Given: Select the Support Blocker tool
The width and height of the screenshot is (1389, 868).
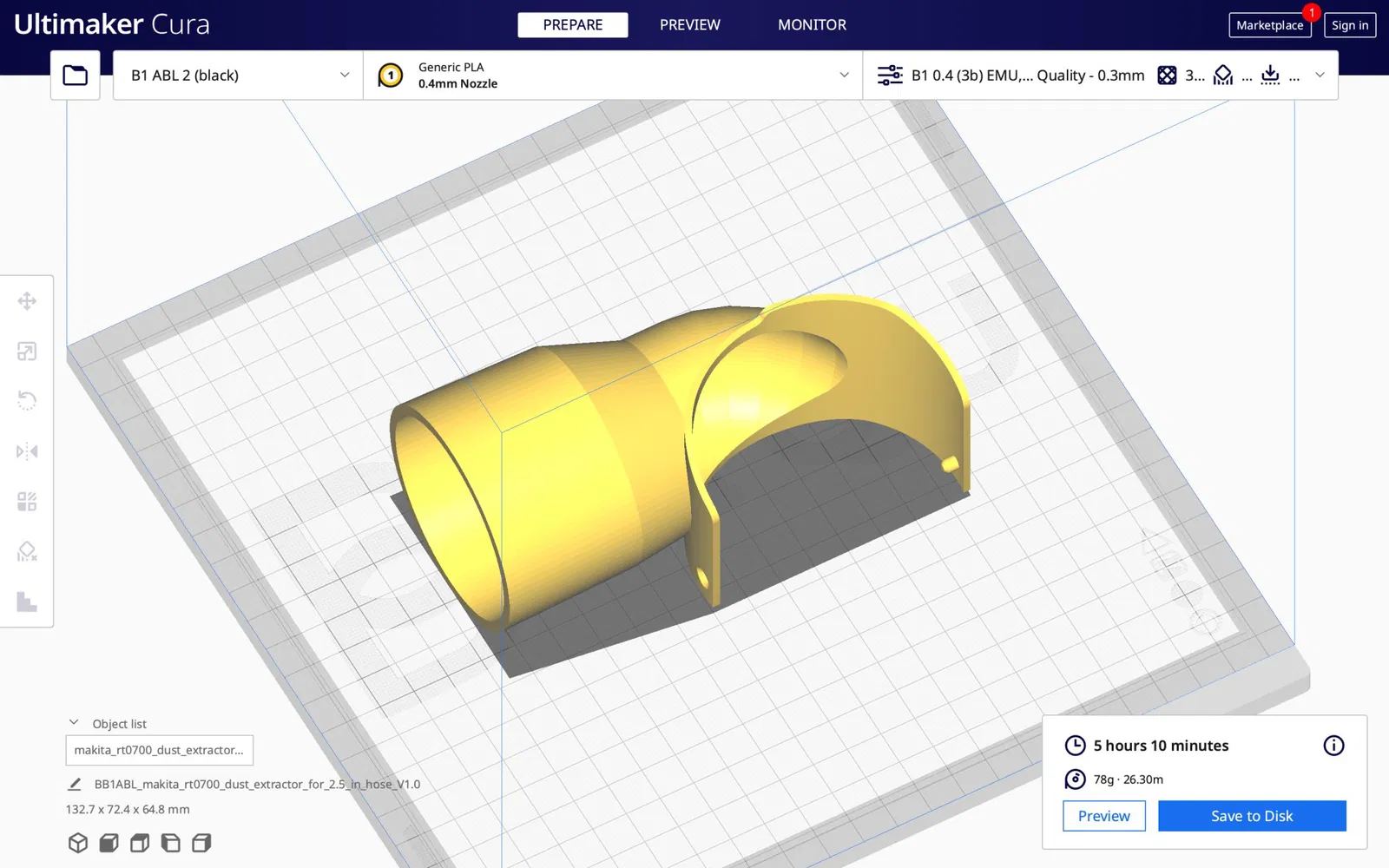Looking at the screenshot, I should 27,551.
